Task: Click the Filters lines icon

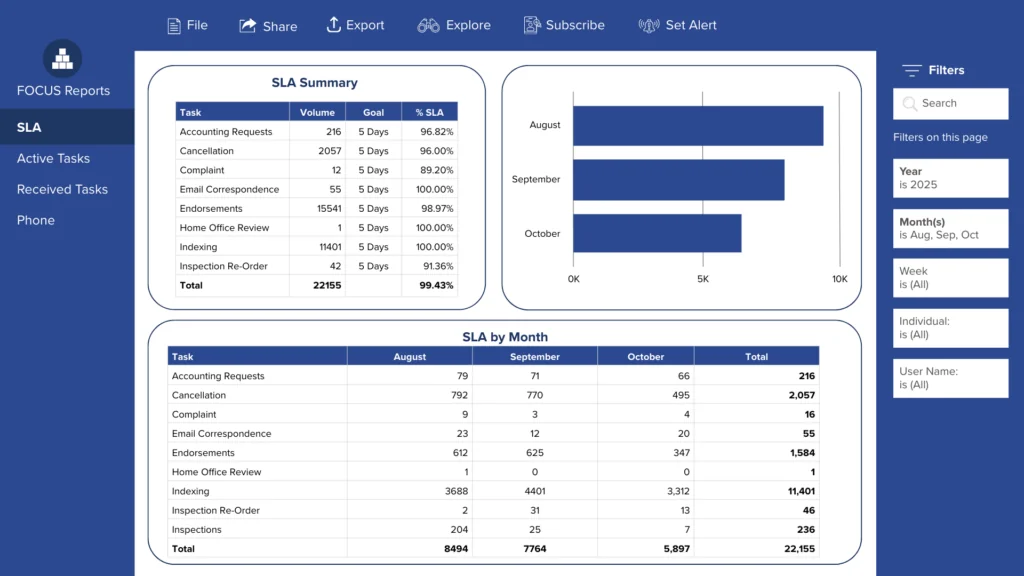Action: click(911, 70)
